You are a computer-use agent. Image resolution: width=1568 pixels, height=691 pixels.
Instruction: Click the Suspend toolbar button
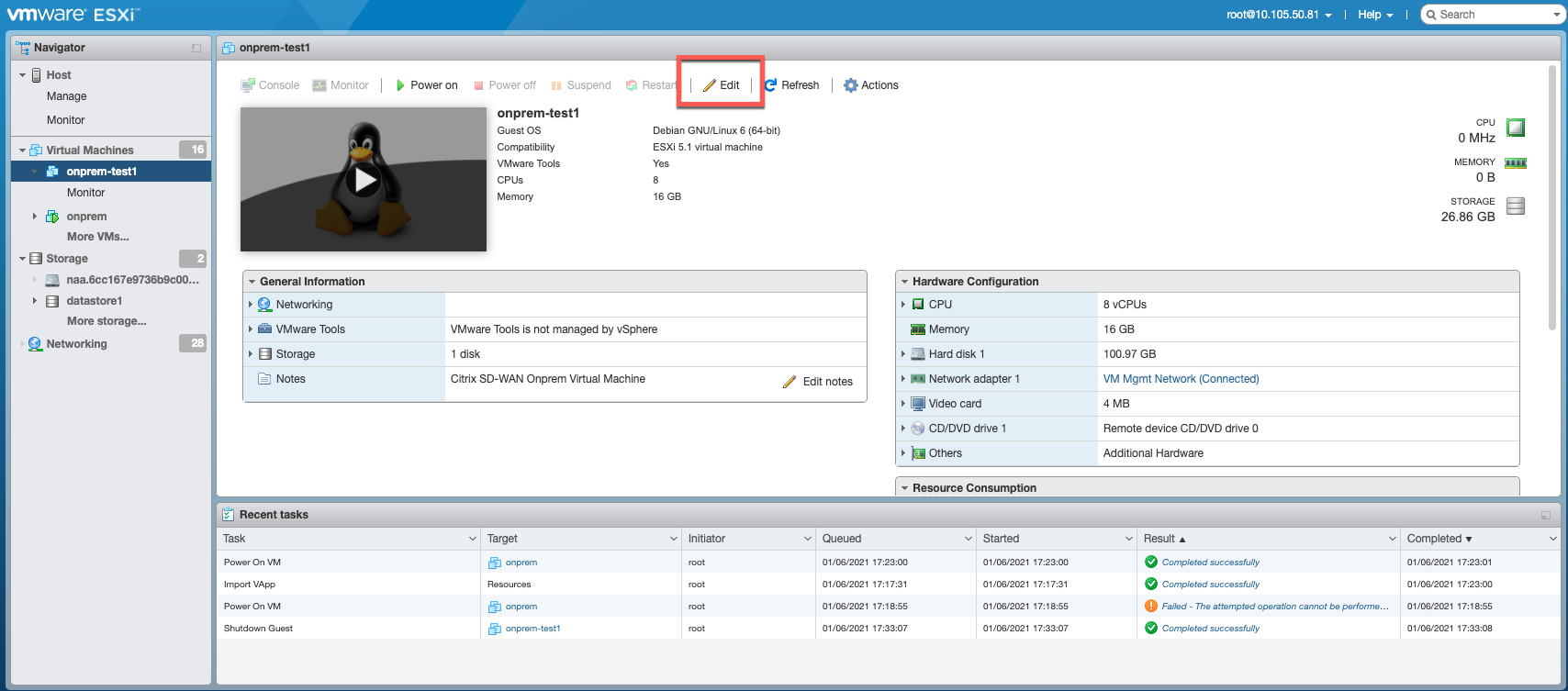click(581, 85)
